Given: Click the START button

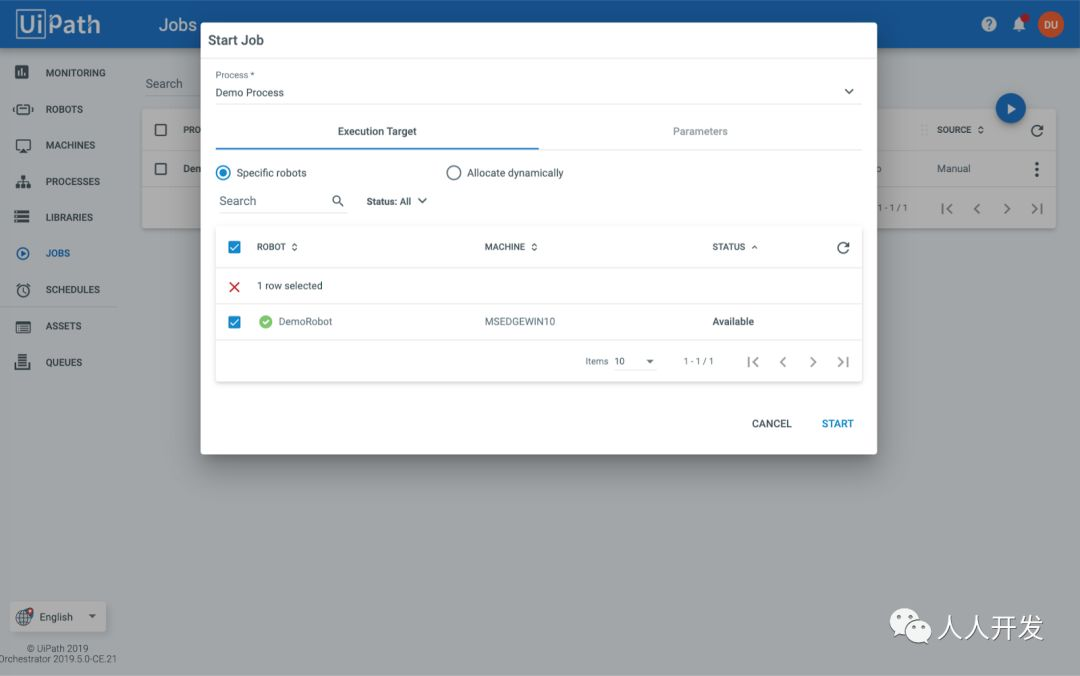Looking at the screenshot, I should pos(837,424).
